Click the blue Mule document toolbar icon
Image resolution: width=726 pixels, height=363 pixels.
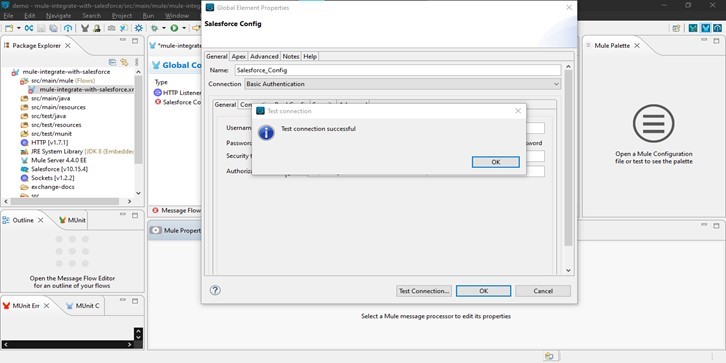(x=124, y=28)
